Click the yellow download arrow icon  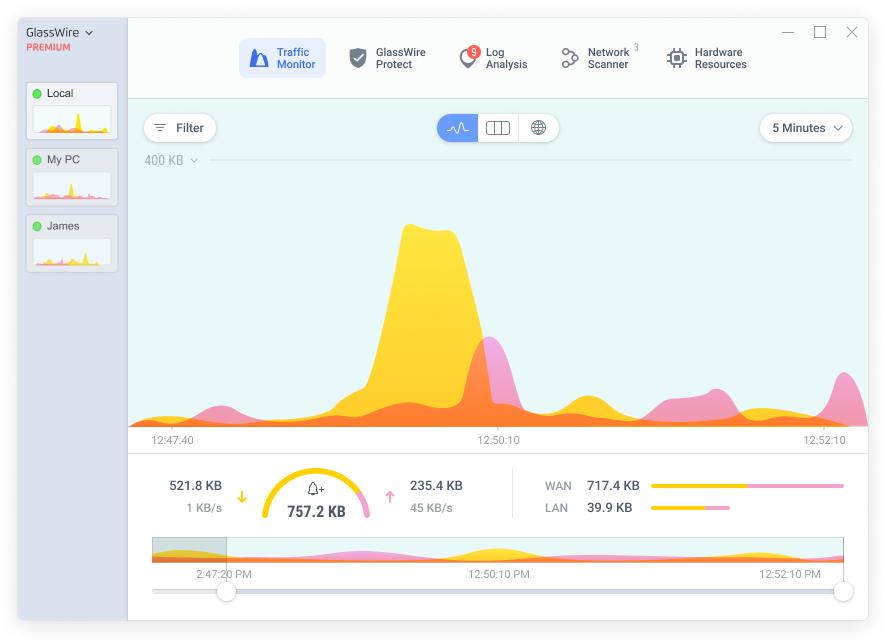(242, 497)
